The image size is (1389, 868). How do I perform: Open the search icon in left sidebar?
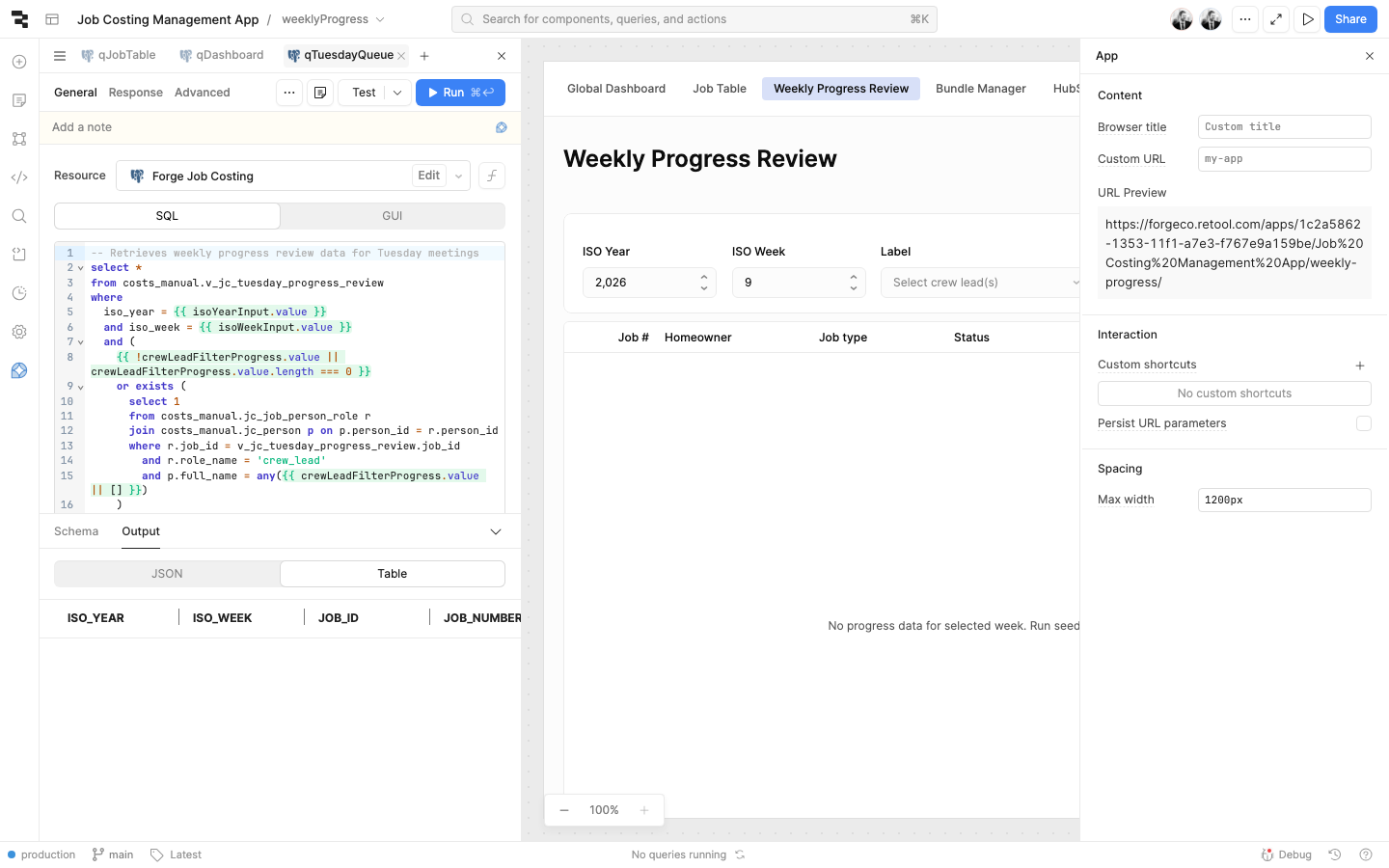(x=19, y=216)
